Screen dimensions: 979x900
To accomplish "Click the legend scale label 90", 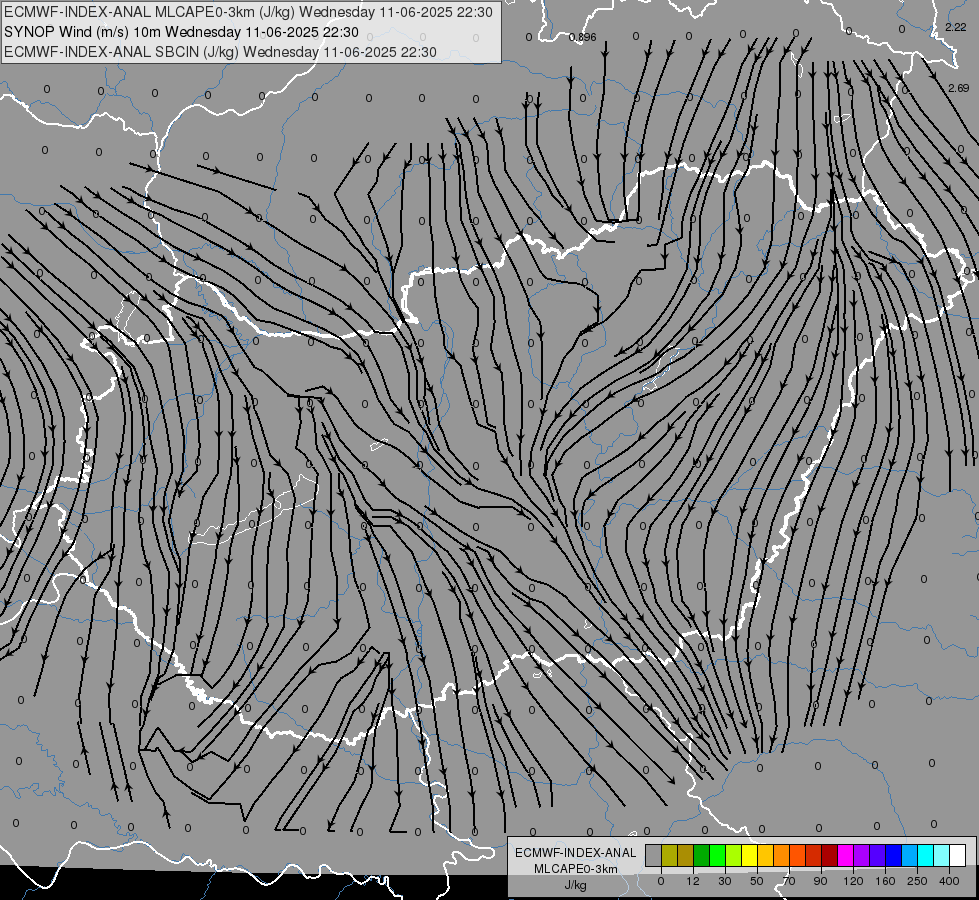I will pos(820,881).
